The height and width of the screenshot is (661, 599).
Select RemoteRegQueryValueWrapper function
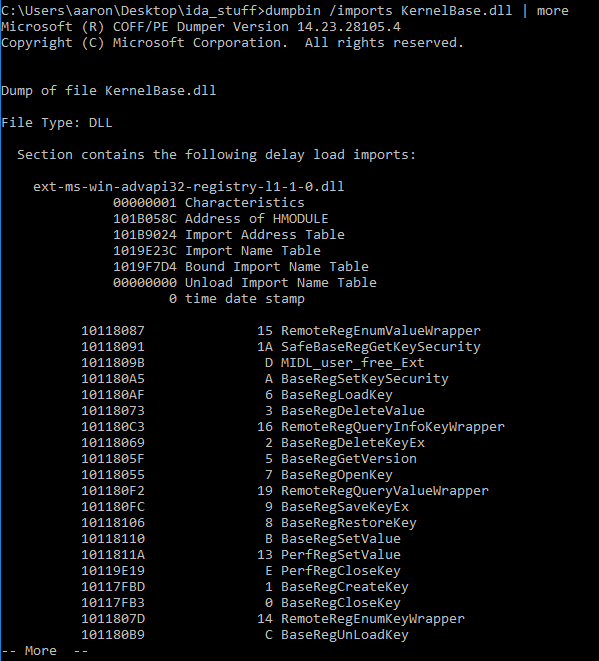[385, 491]
